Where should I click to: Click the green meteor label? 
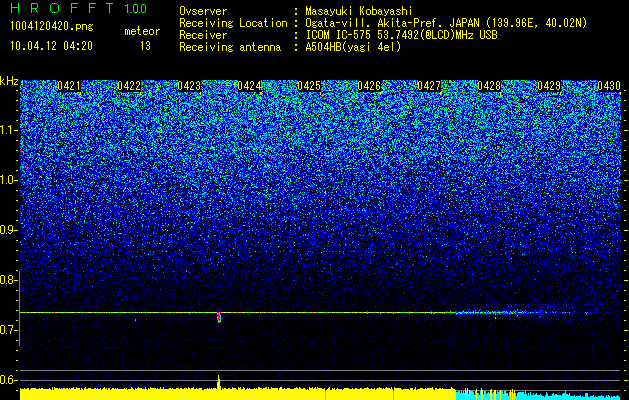pos(142,31)
